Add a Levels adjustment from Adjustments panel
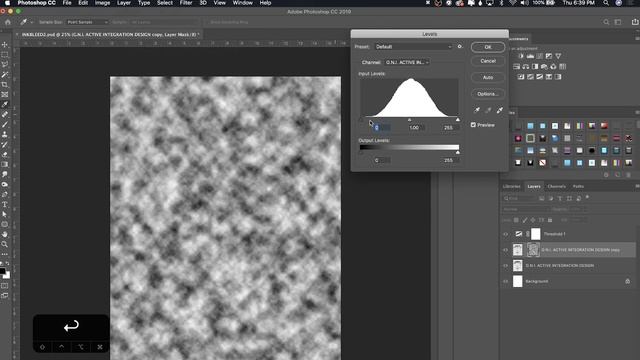 pyautogui.click(x=530, y=56)
